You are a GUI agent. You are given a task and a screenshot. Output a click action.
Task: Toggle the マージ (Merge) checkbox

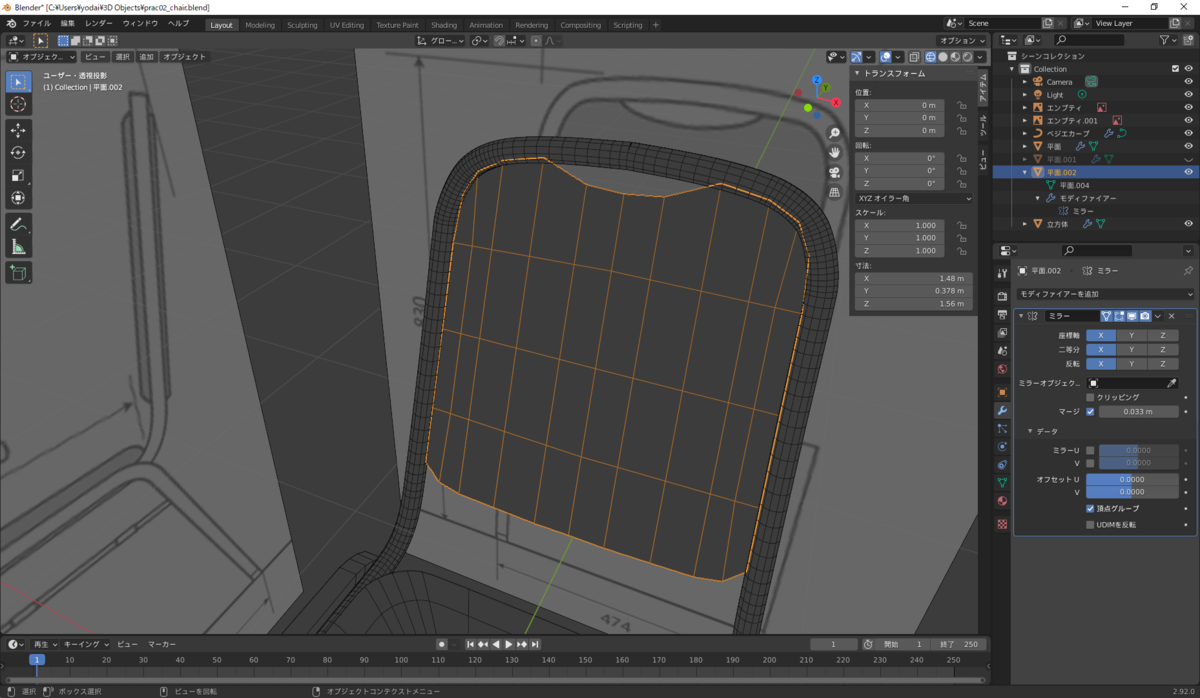(x=1090, y=411)
